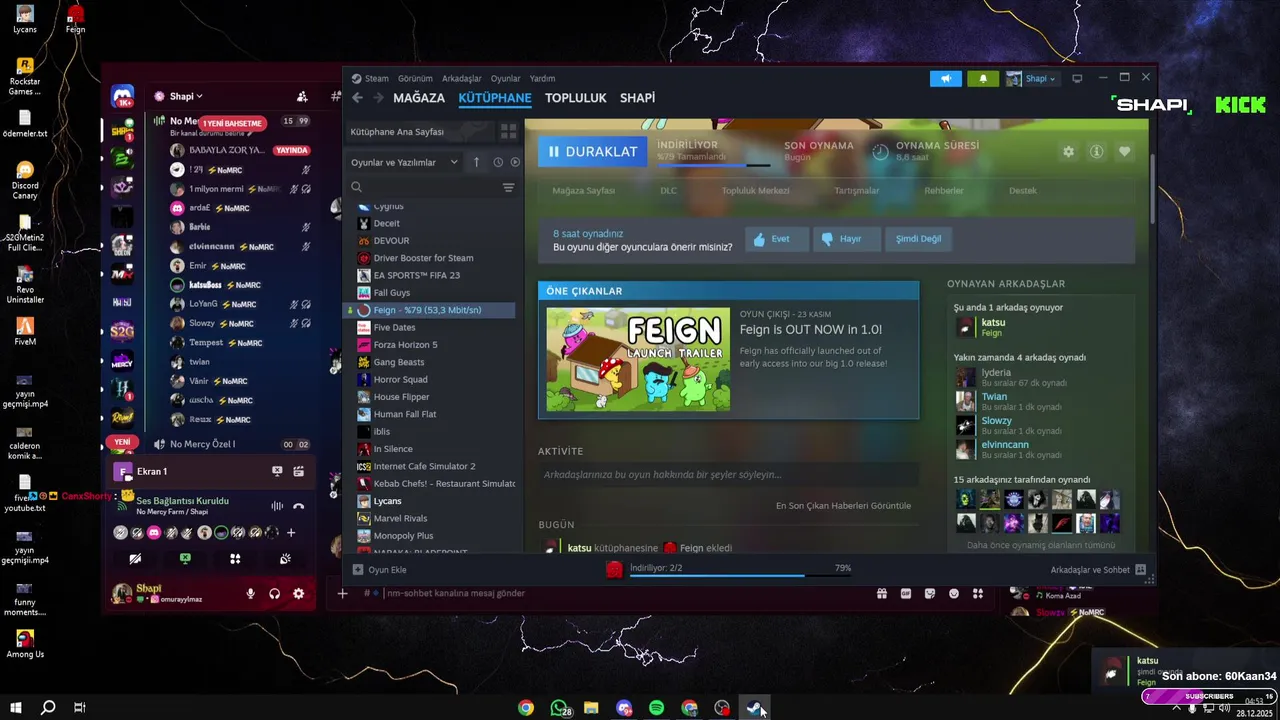Viewport: 1280px width, 720px height.
Task: Toggle Discord screen share
Action: (x=185, y=559)
